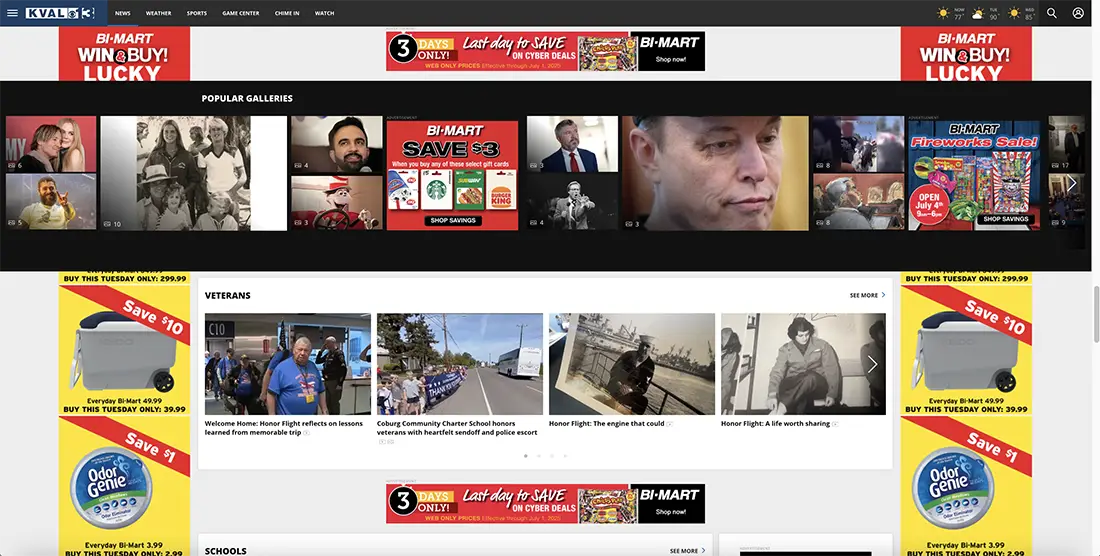Click the sunny weather icon showing 85°
The height and width of the screenshot is (556, 1100).
(x=1014, y=13)
